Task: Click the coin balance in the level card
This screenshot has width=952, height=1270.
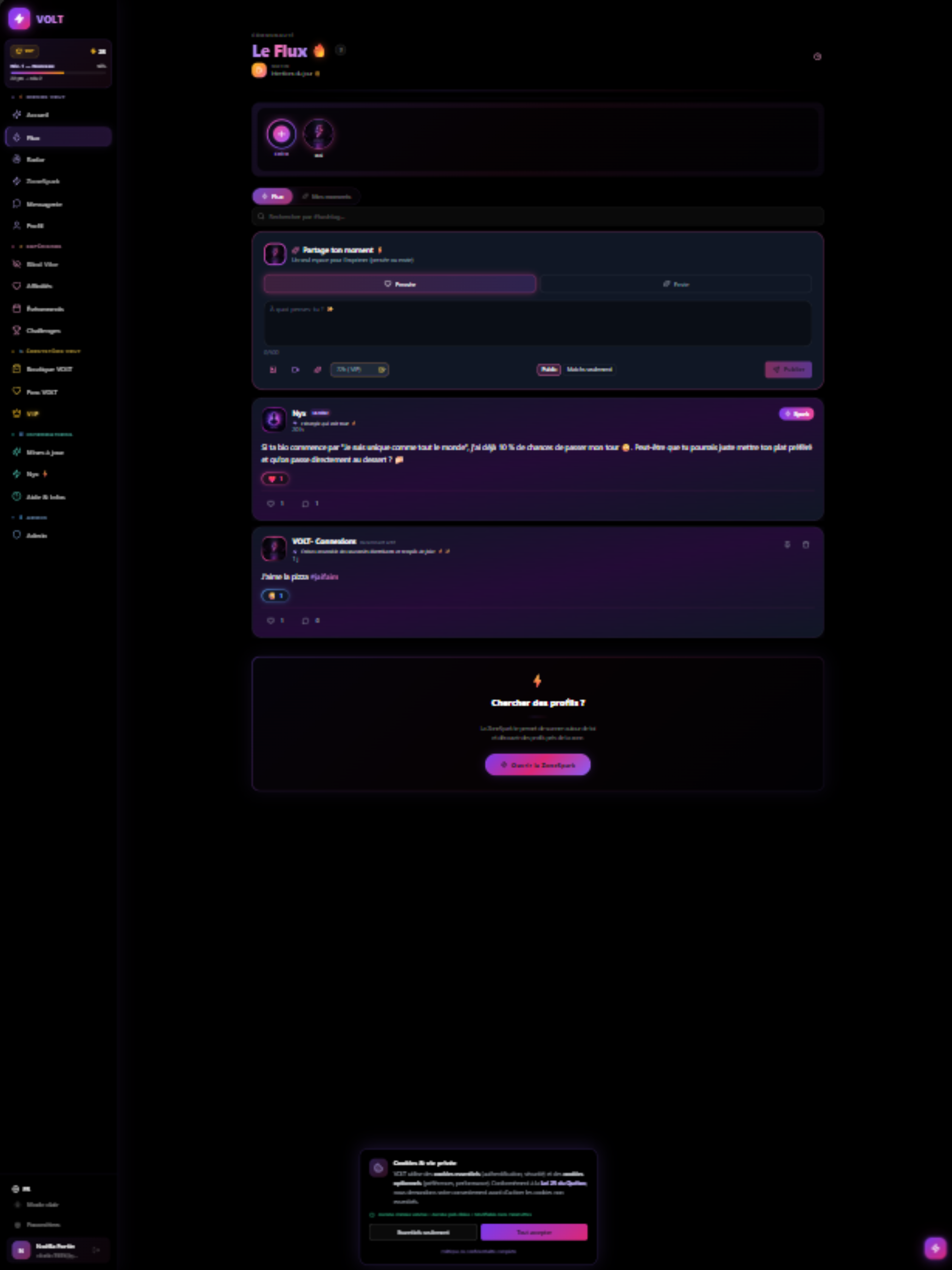Action: point(98,51)
